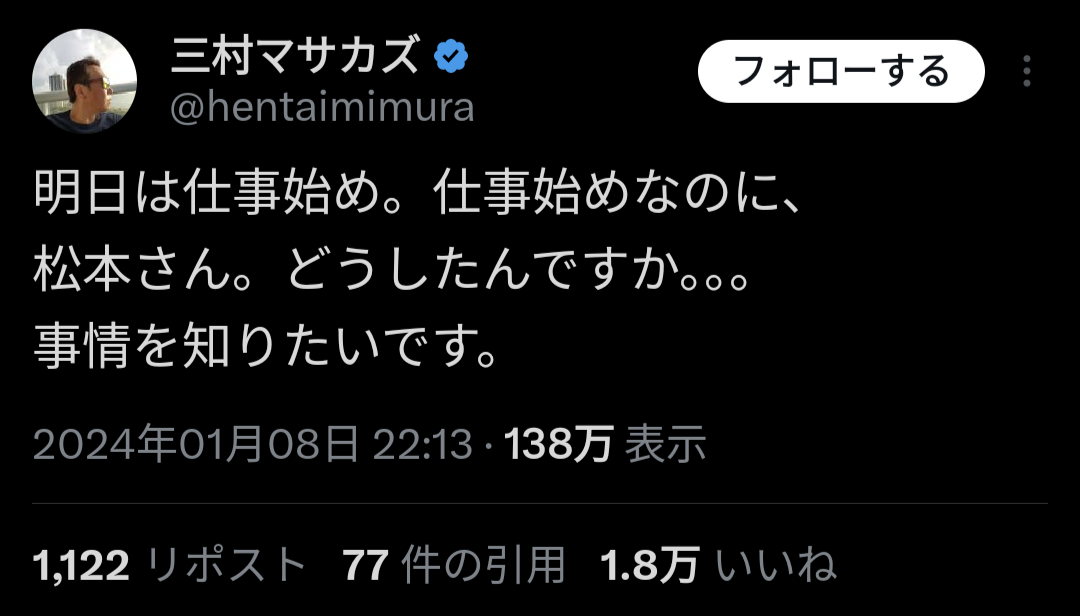Click the 138万 表示 view count
The height and width of the screenshot is (616, 1080).
click(605, 444)
